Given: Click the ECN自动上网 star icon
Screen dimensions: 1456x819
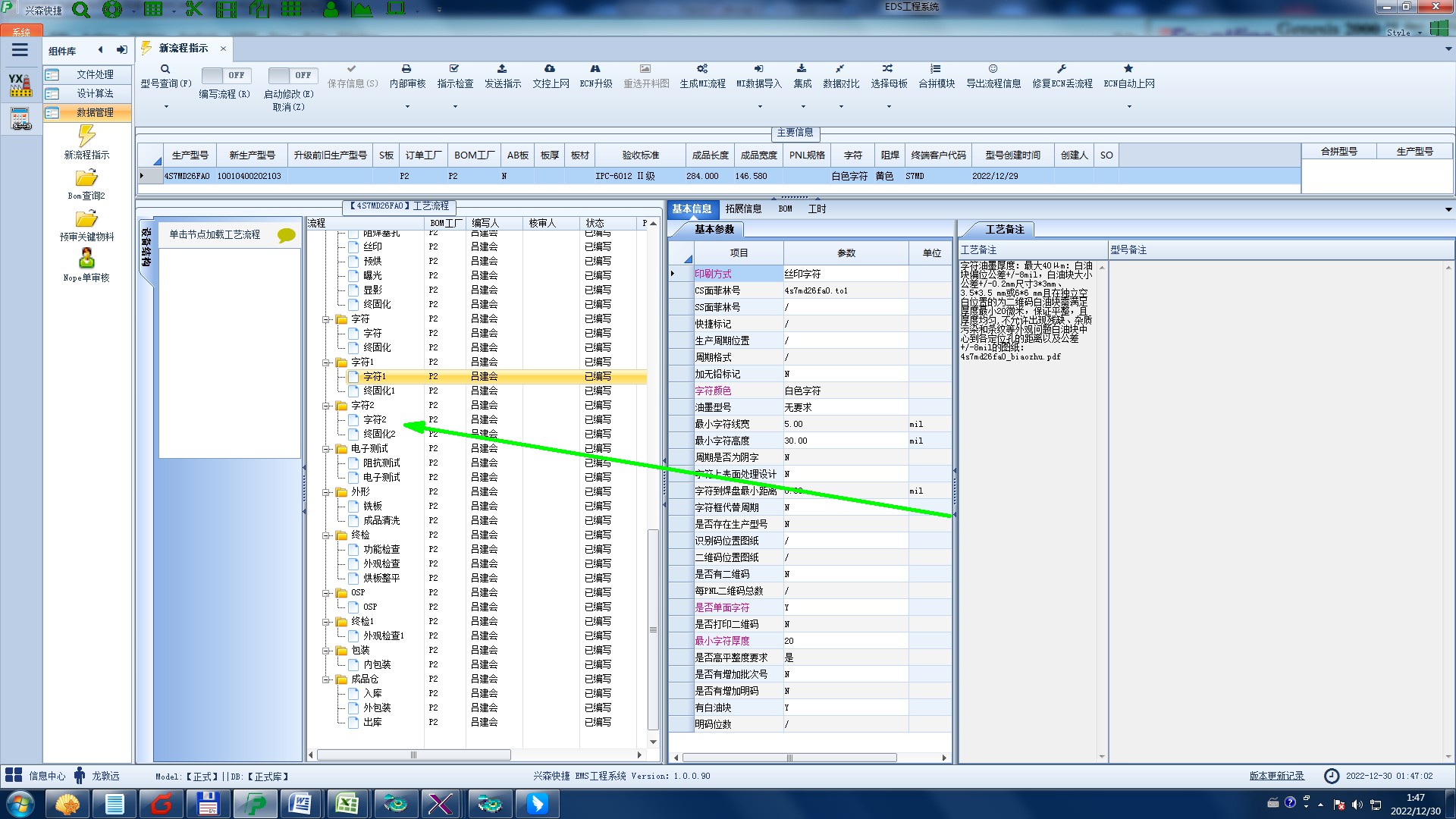Looking at the screenshot, I should (x=1128, y=69).
